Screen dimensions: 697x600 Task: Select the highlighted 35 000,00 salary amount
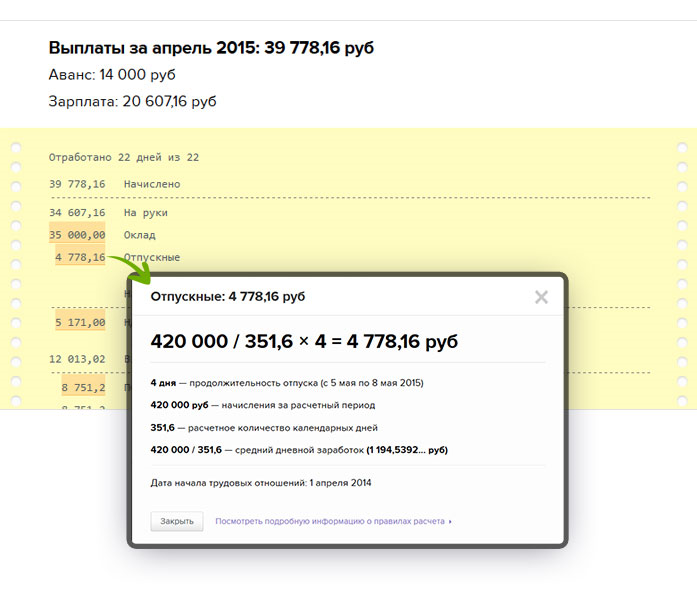[77, 235]
